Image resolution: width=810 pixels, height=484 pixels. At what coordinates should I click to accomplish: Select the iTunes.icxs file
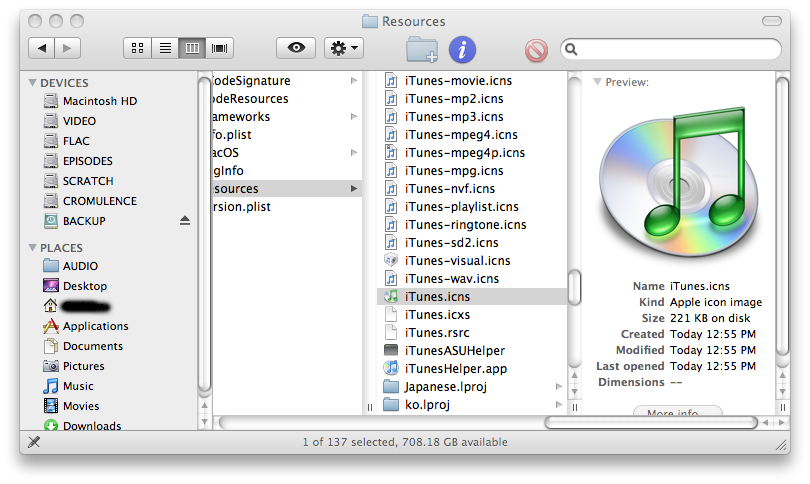pos(472,315)
